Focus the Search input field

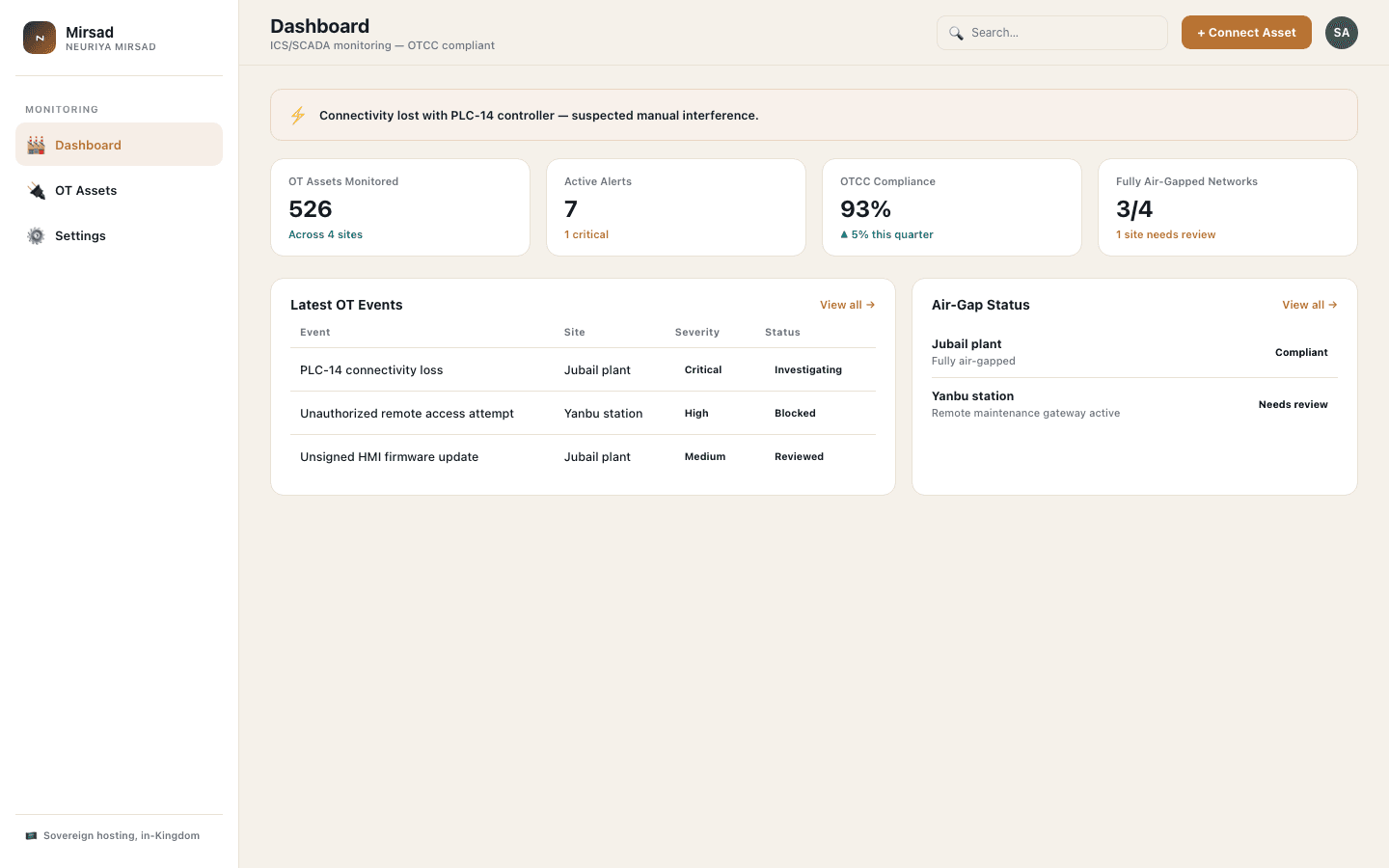pyautogui.click(x=1052, y=33)
